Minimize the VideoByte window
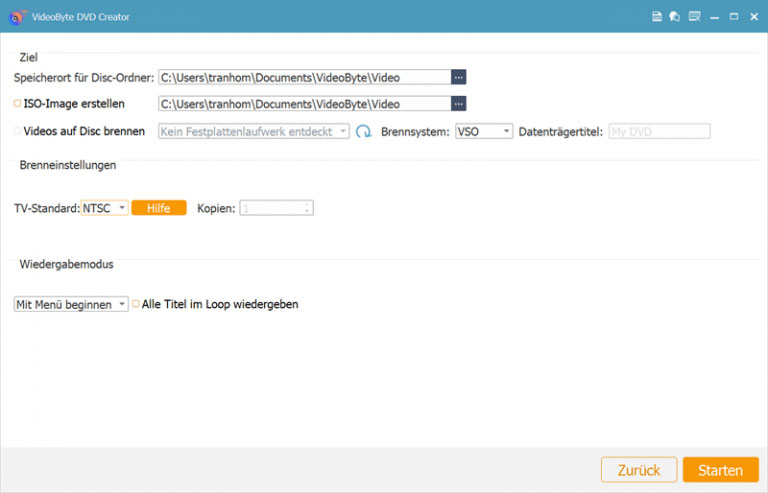Screen dimensions: 768x493 pos(715,17)
